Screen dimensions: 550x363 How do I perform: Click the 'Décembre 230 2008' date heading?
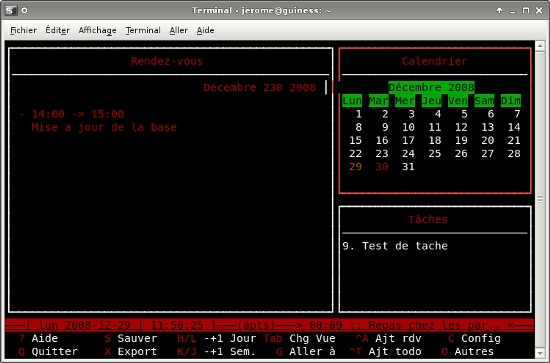click(260, 87)
